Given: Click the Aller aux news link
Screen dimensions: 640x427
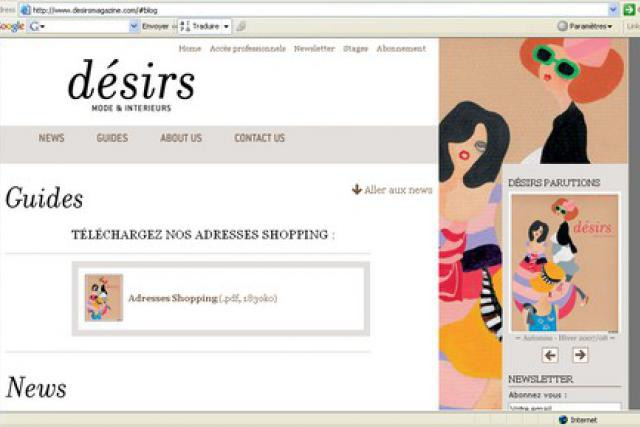Looking at the screenshot, I should (398, 190).
